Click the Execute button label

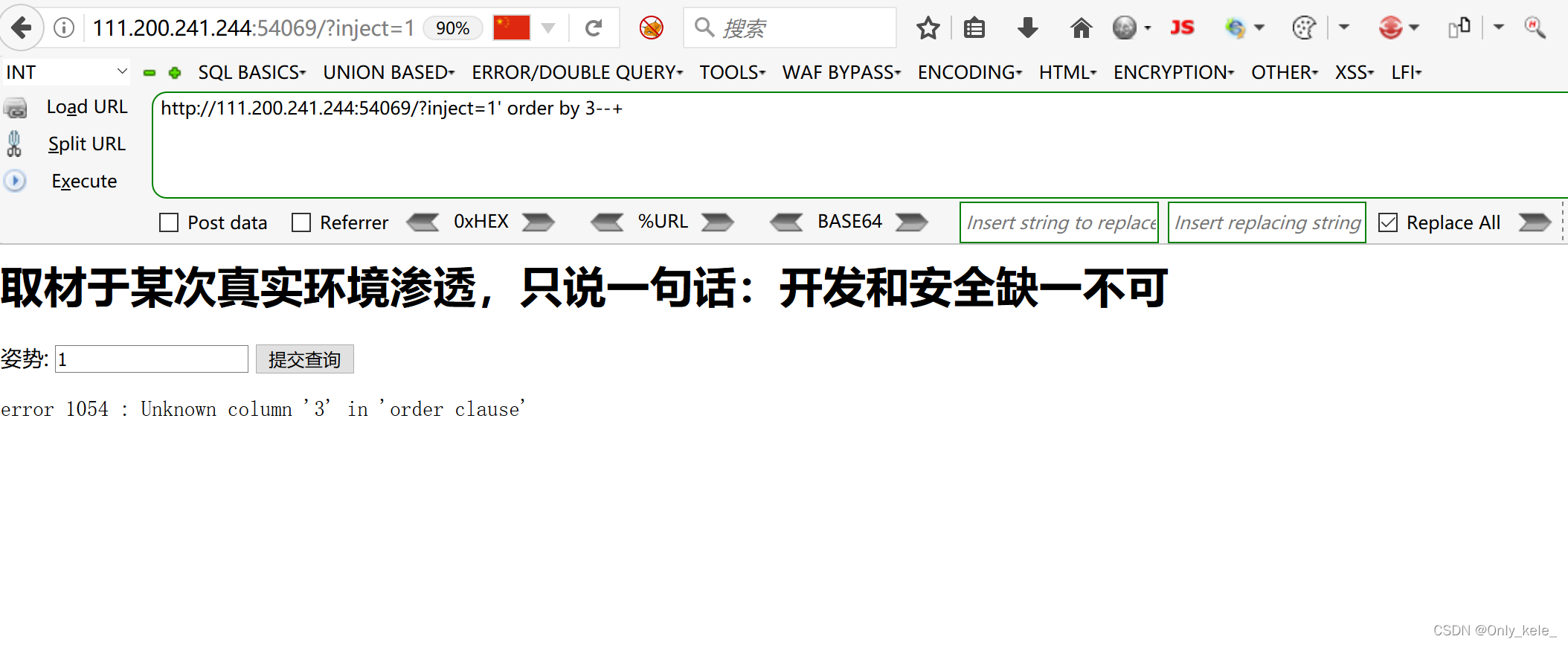84,181
